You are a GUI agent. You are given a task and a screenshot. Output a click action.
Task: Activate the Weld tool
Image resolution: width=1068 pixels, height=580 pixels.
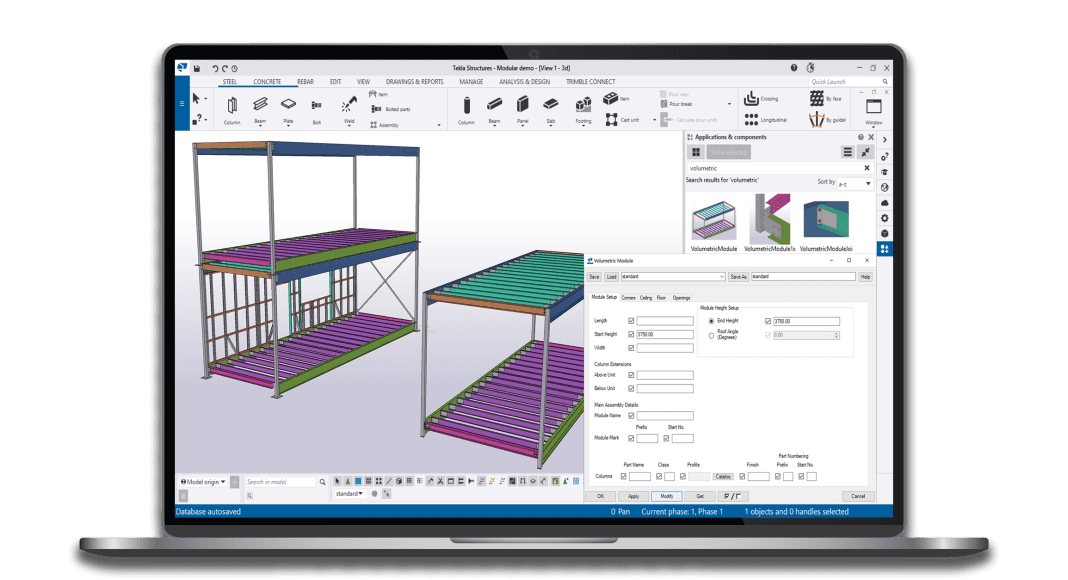[x=348, y=105]
